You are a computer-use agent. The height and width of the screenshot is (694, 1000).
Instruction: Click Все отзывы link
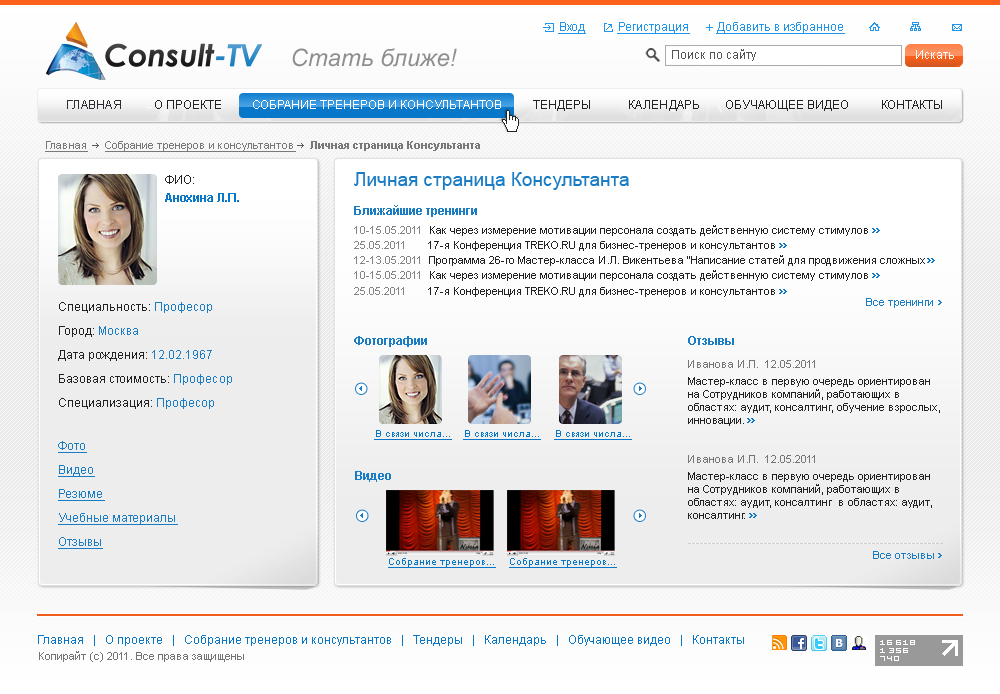point(907,556)
